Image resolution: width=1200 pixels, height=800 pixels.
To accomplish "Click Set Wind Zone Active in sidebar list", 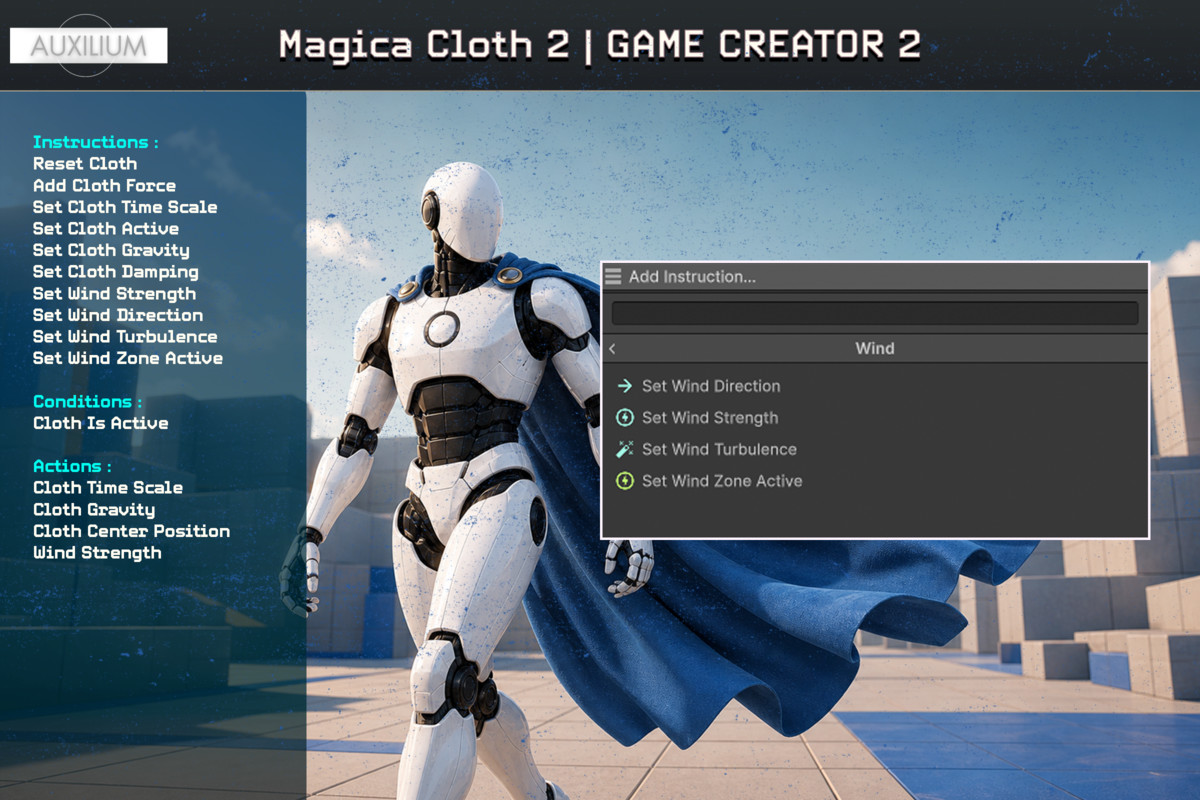I will (x=128, y=358).
